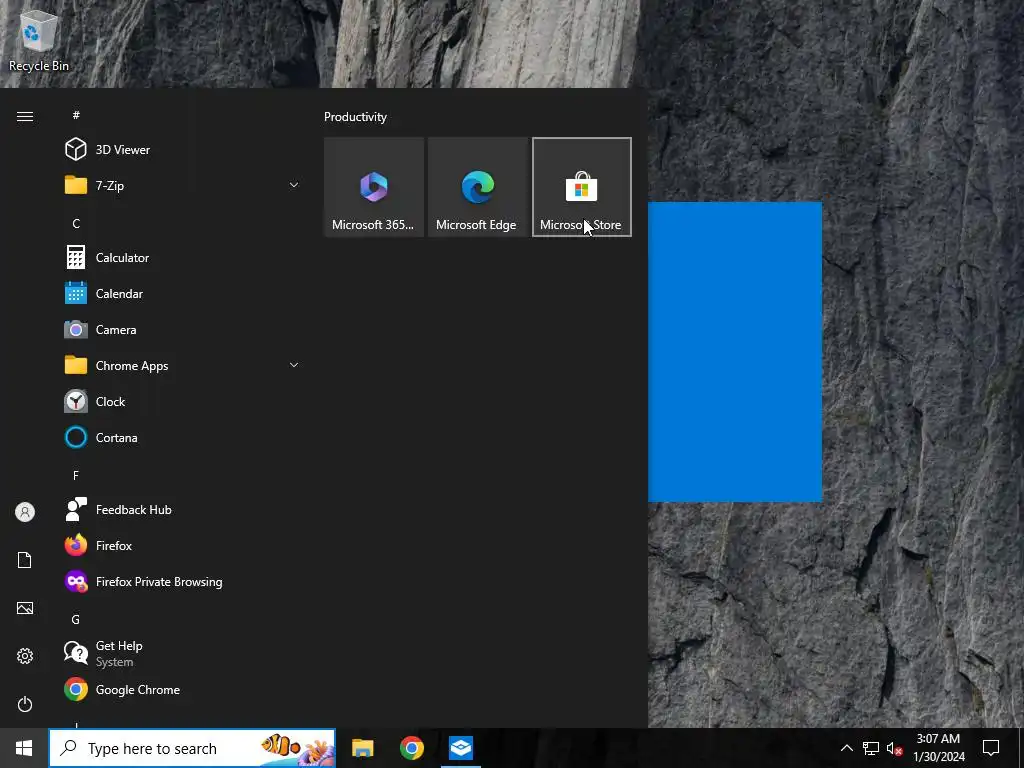
Task: Open the Microsoft Edge tile
Action: pos(477,187)
